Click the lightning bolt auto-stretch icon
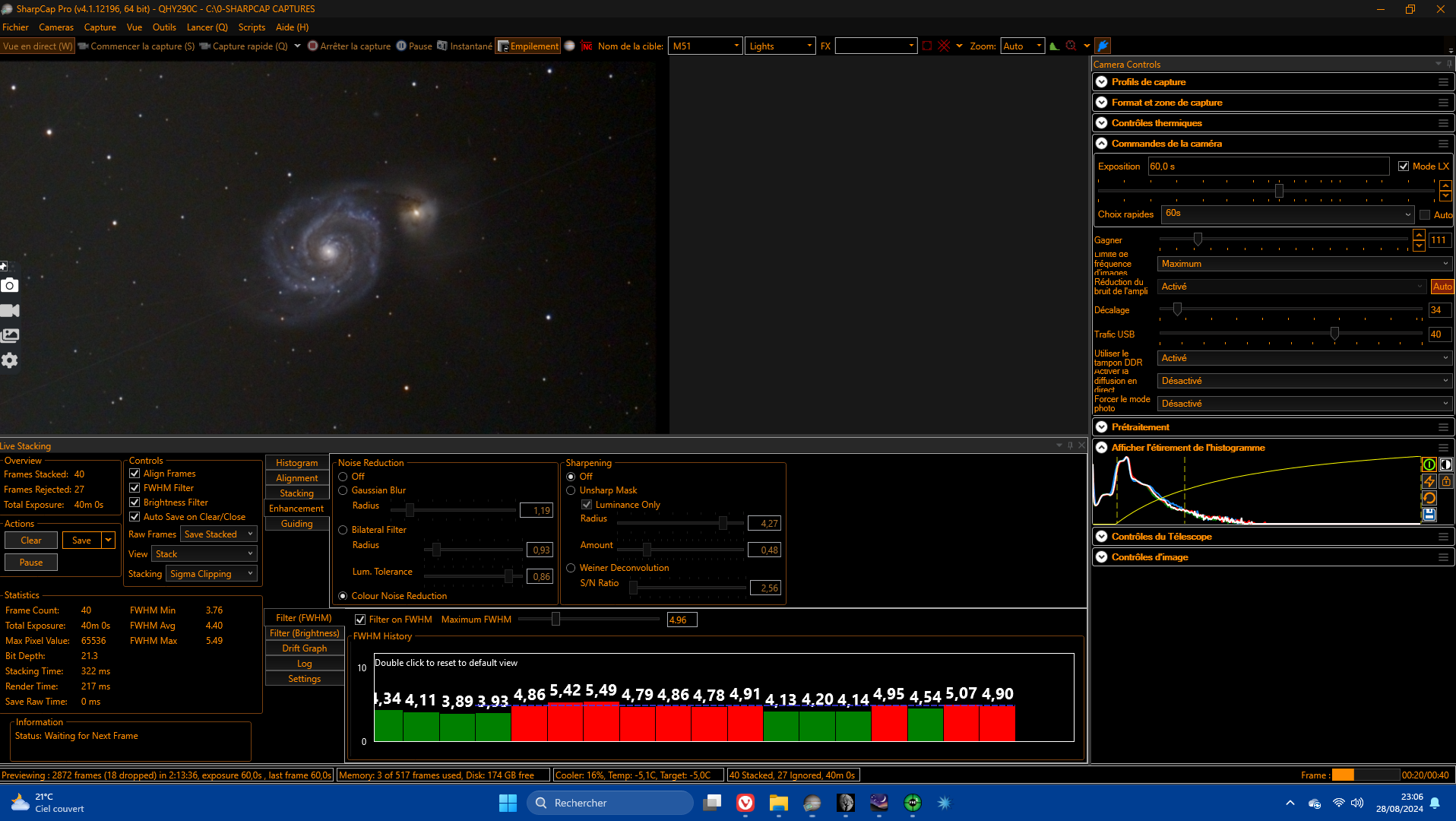 (x=1429, y=481)
